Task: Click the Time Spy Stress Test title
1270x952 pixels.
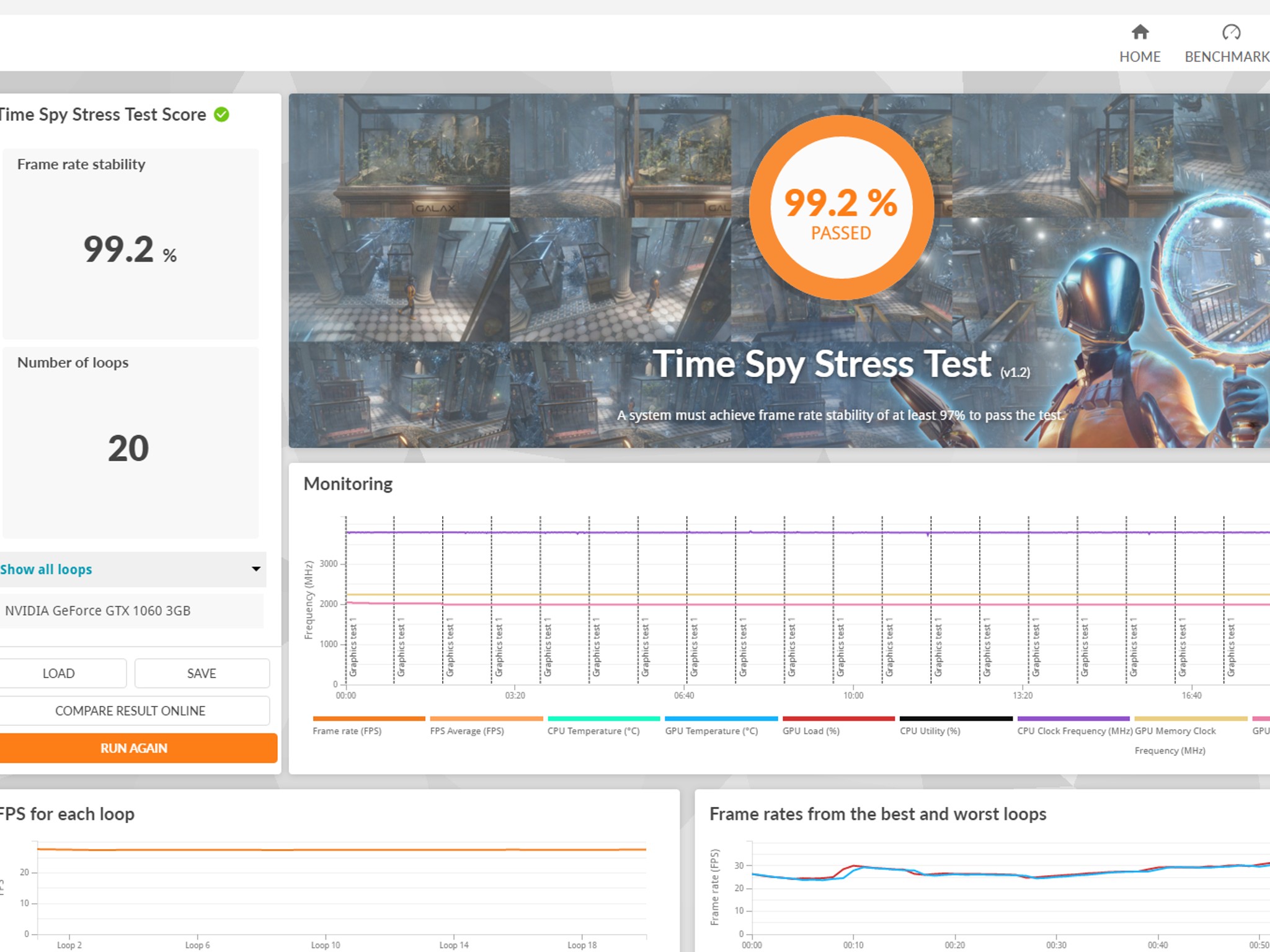Action: click(822, 364)
